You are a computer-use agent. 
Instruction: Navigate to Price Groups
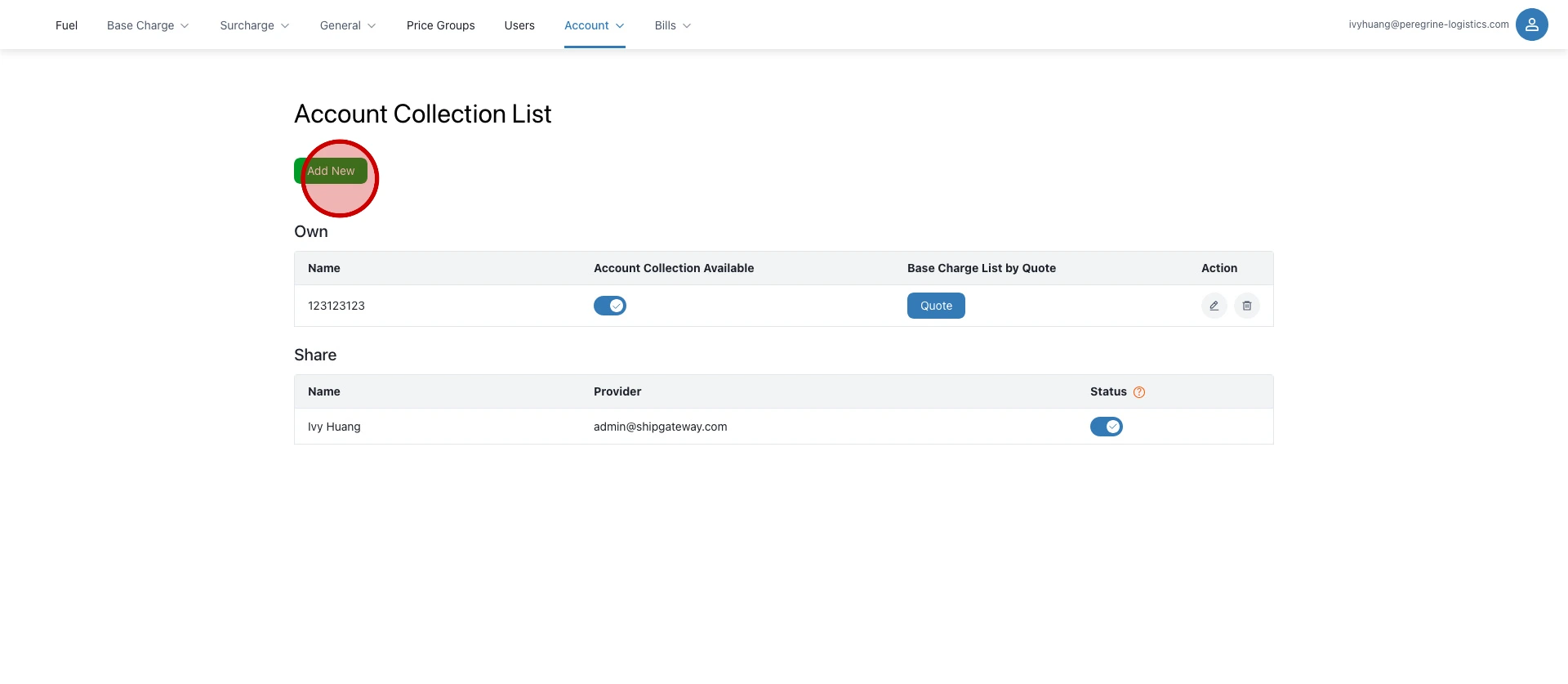440,25
